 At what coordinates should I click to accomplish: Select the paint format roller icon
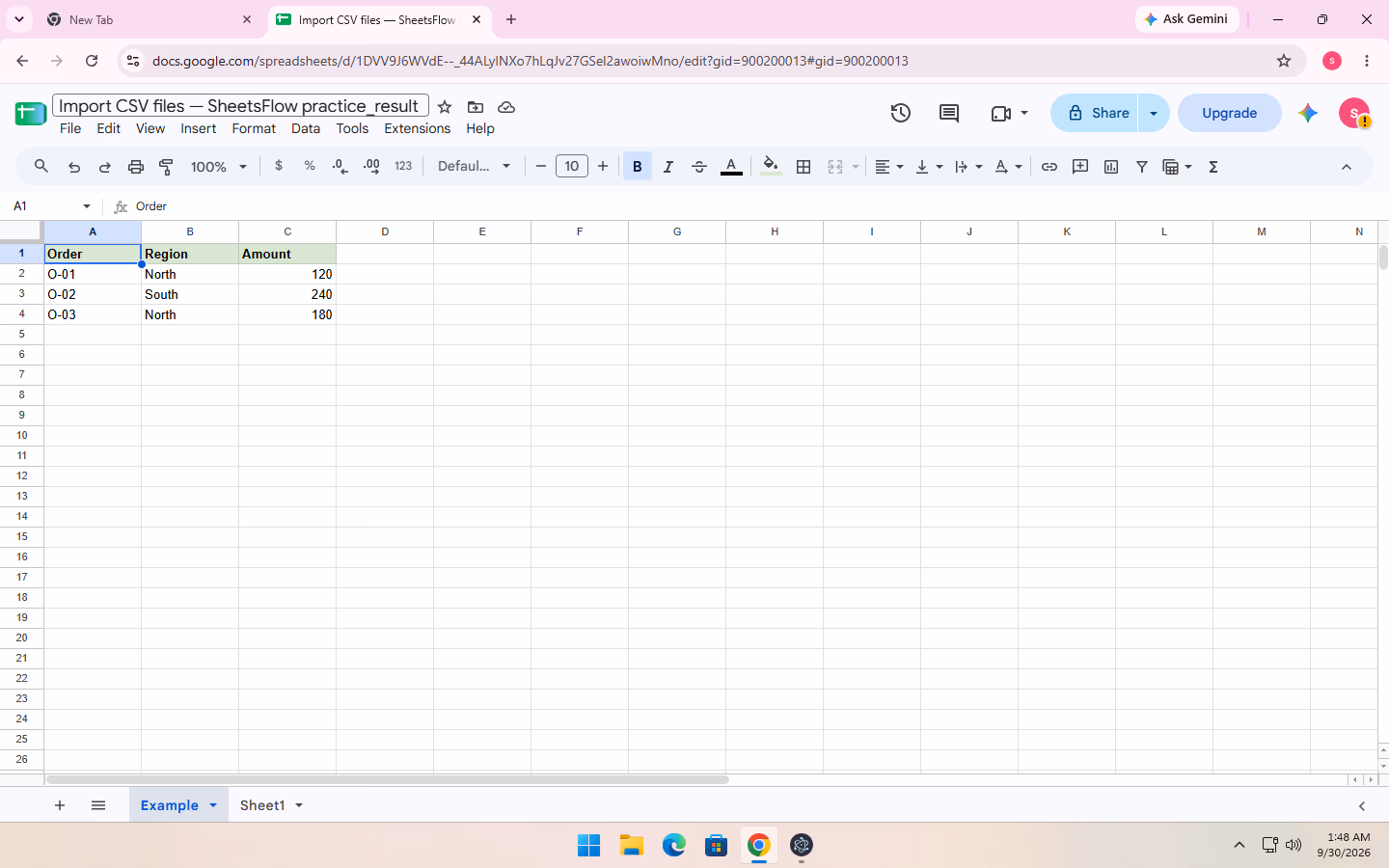tap(166, 167)
